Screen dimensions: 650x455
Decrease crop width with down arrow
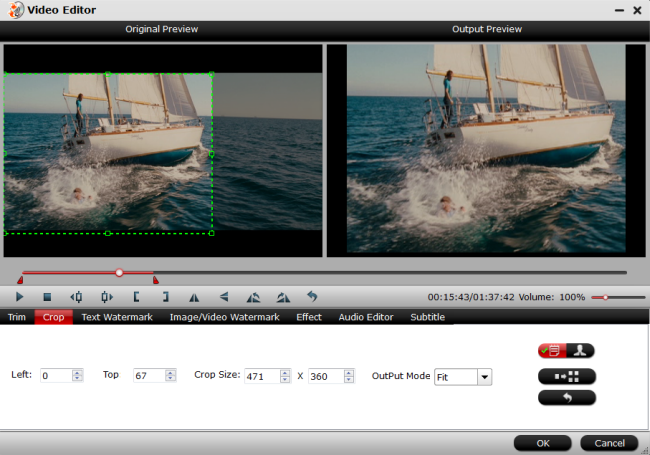point(285,379)
